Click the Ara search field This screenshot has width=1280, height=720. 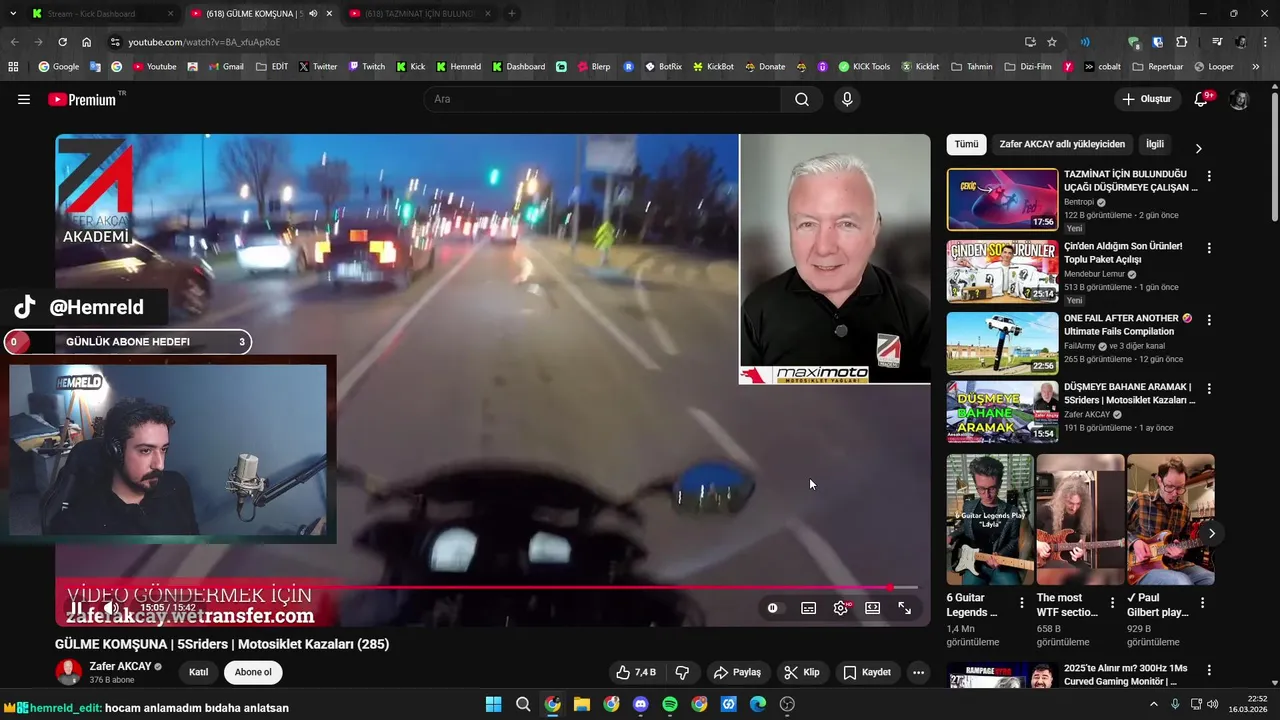click(602, 99)
